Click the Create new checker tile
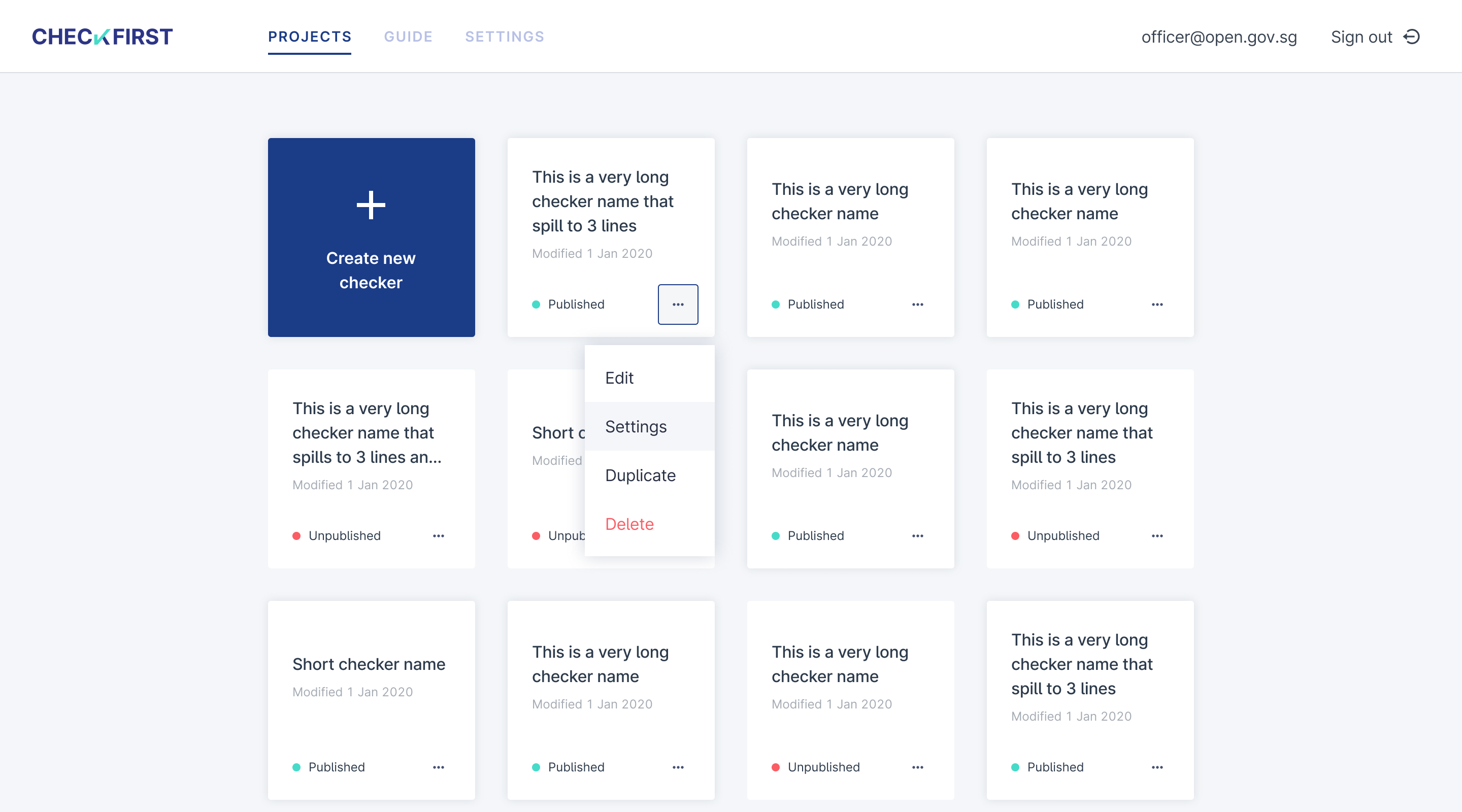 [371, 237]
